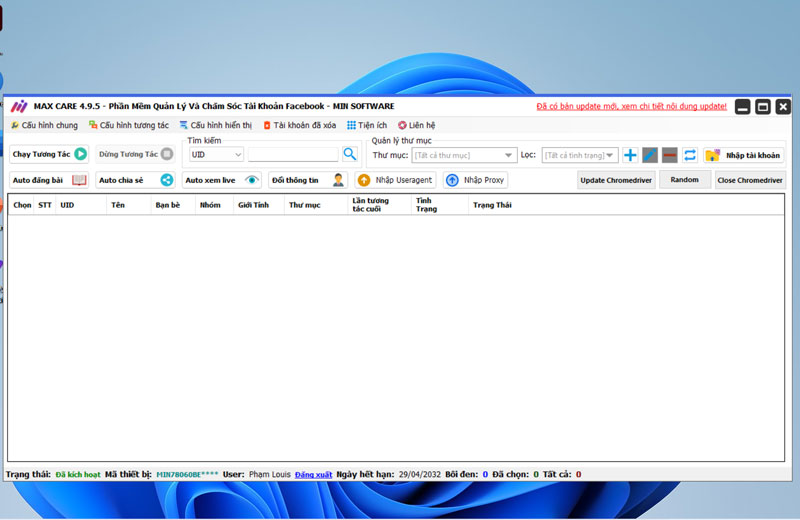Click the Auto chia sẻ share icon

[167, 180]
